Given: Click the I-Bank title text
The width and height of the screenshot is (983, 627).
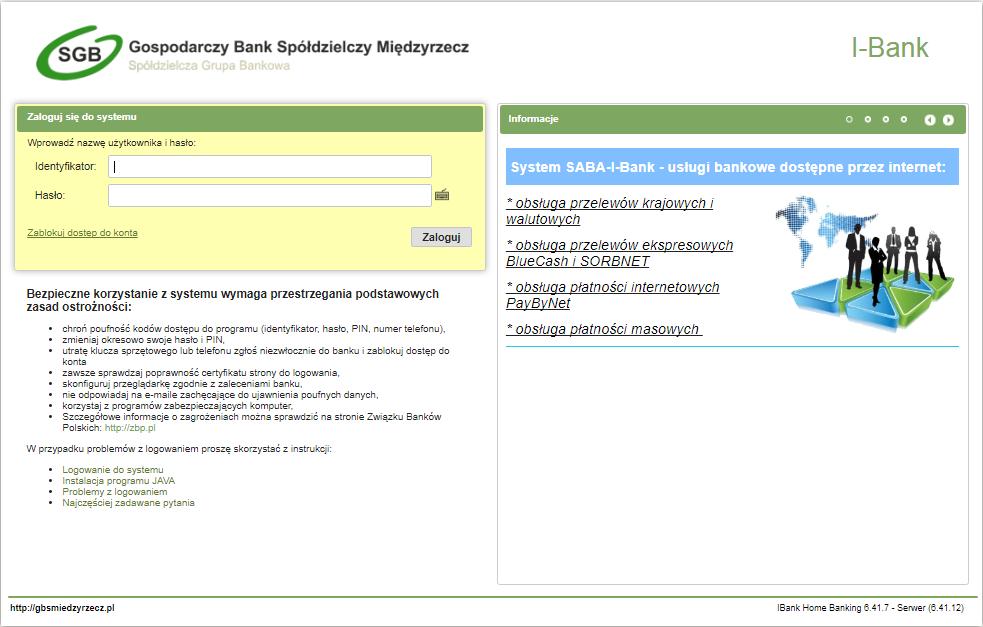Looking at the screenshot, I should [x=890, y=48].
